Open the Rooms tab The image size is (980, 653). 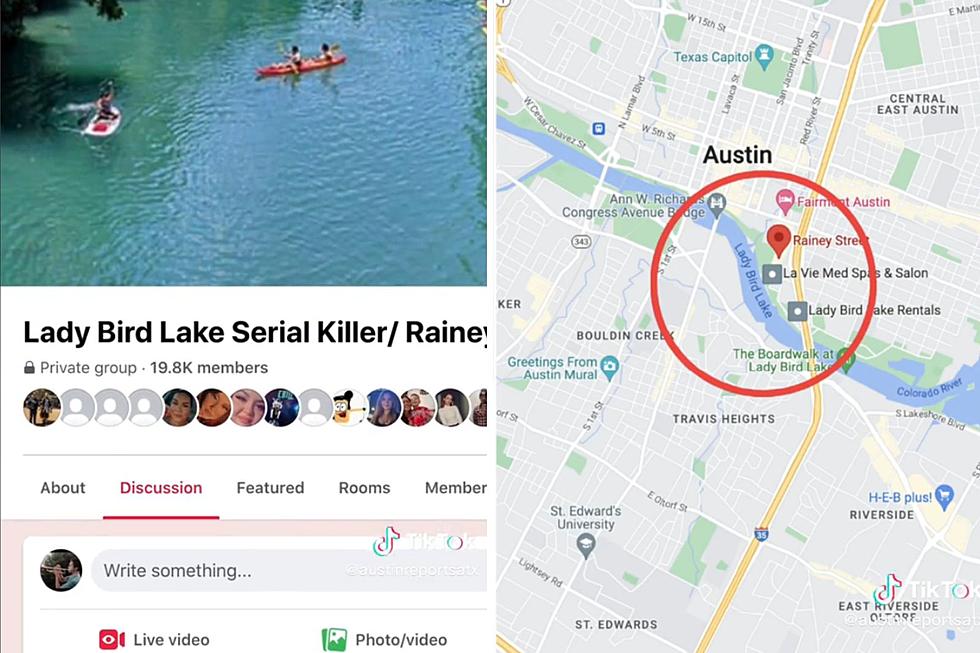pos(364,487)
